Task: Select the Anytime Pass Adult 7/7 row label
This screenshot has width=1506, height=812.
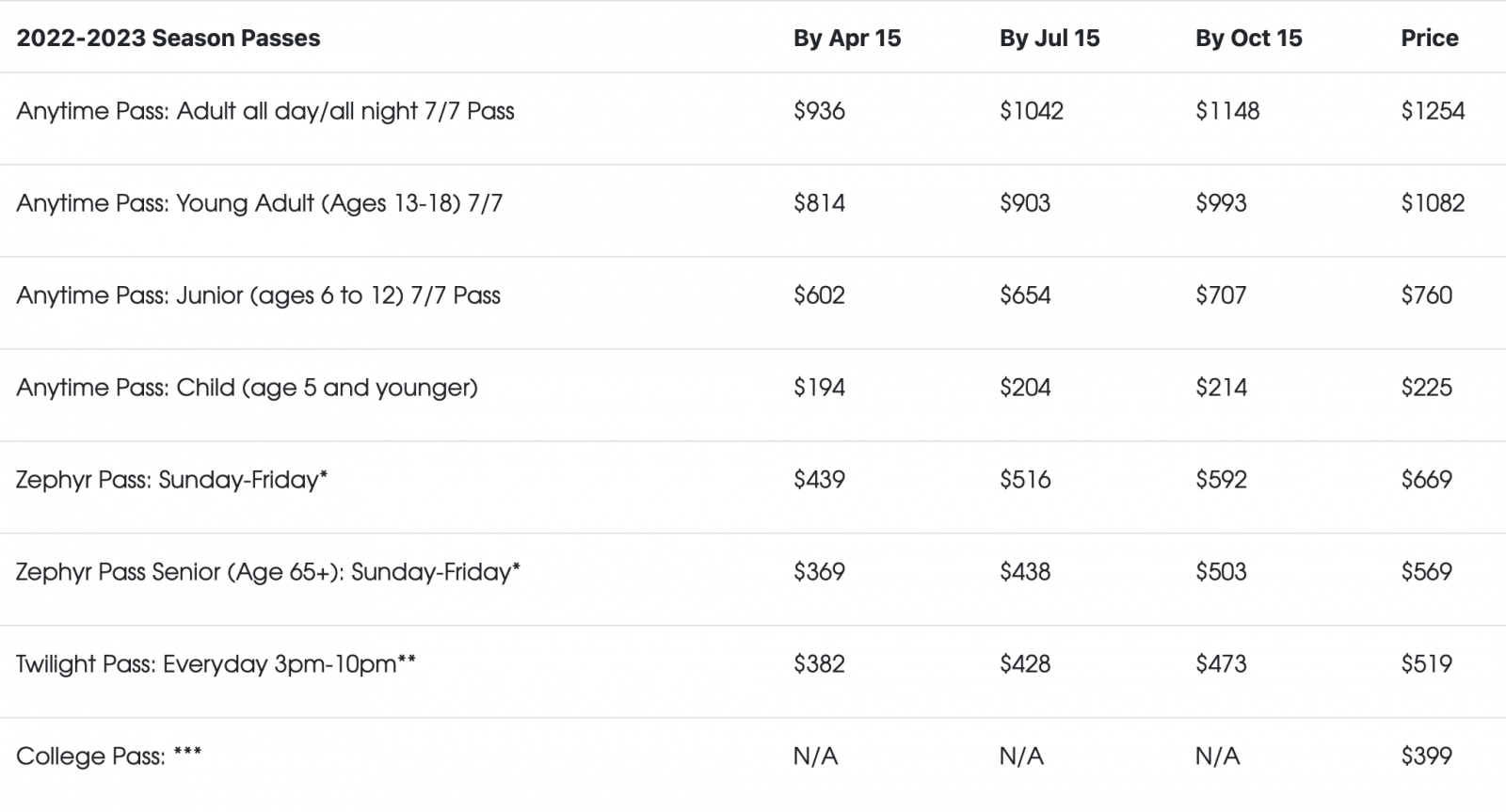Action: pyautogui.click(x=265, y=111)
